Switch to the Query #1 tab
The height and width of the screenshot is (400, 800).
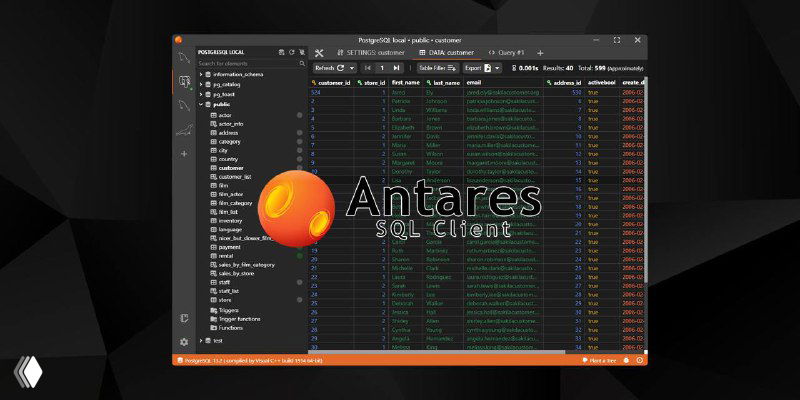click(506, 53)
